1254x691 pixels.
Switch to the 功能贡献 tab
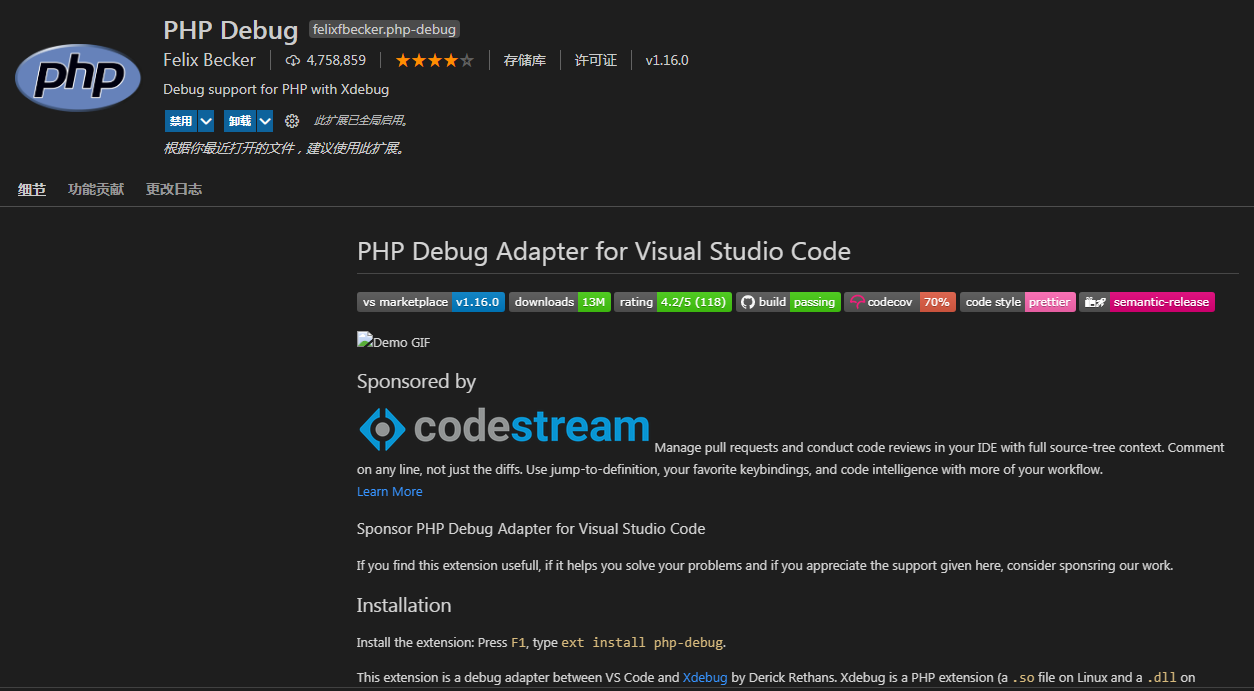click(96, 189)
